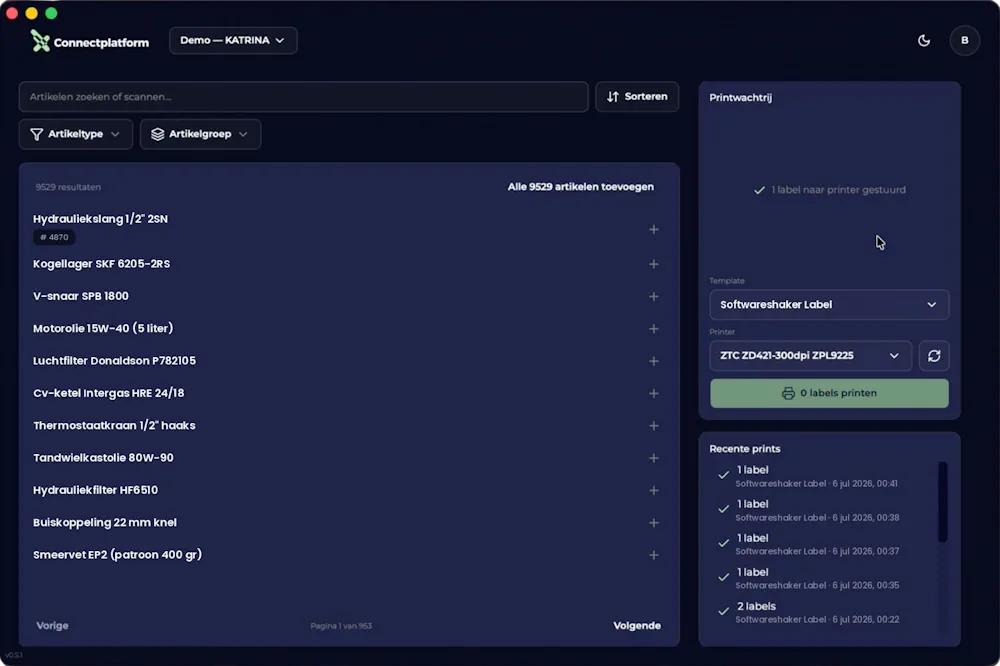
Task: Add Hydrauliekfilter HF6510 with plus icon
Action: coord(654,490)
